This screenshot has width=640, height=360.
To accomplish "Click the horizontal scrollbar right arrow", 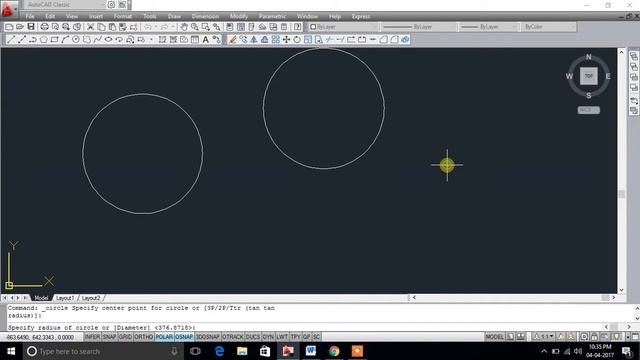I will [613, 298].
